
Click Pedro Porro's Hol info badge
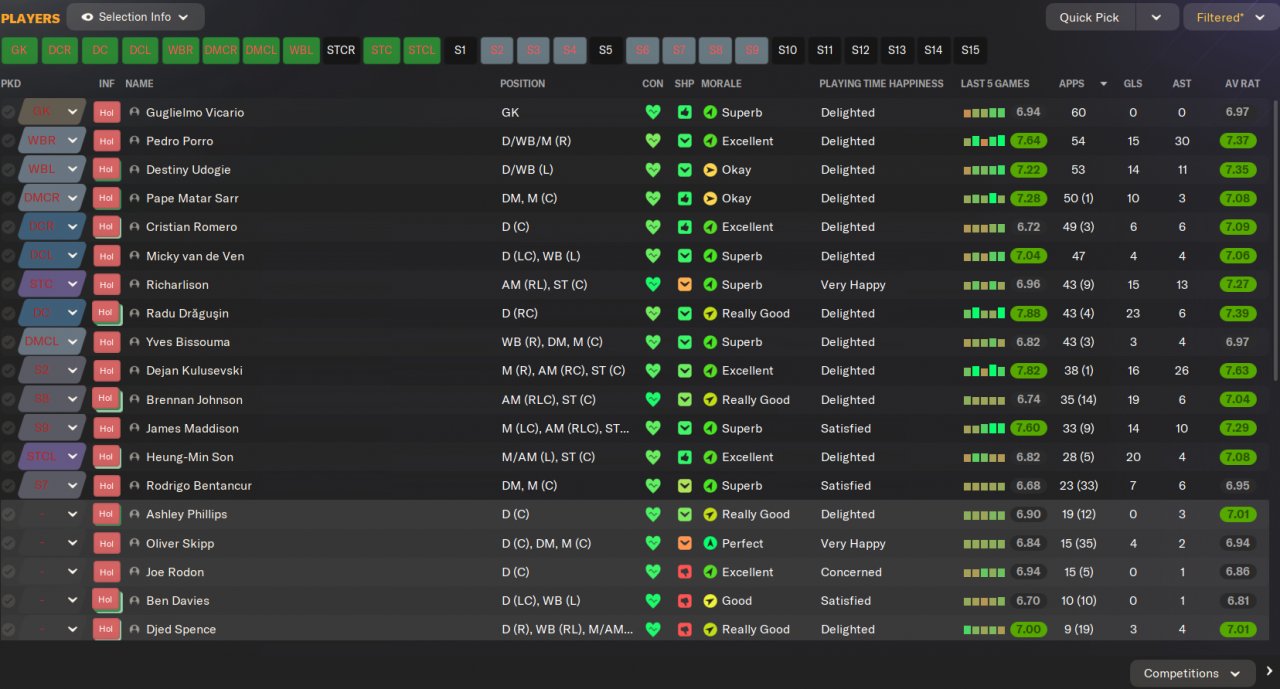click(x=106, y=141)
